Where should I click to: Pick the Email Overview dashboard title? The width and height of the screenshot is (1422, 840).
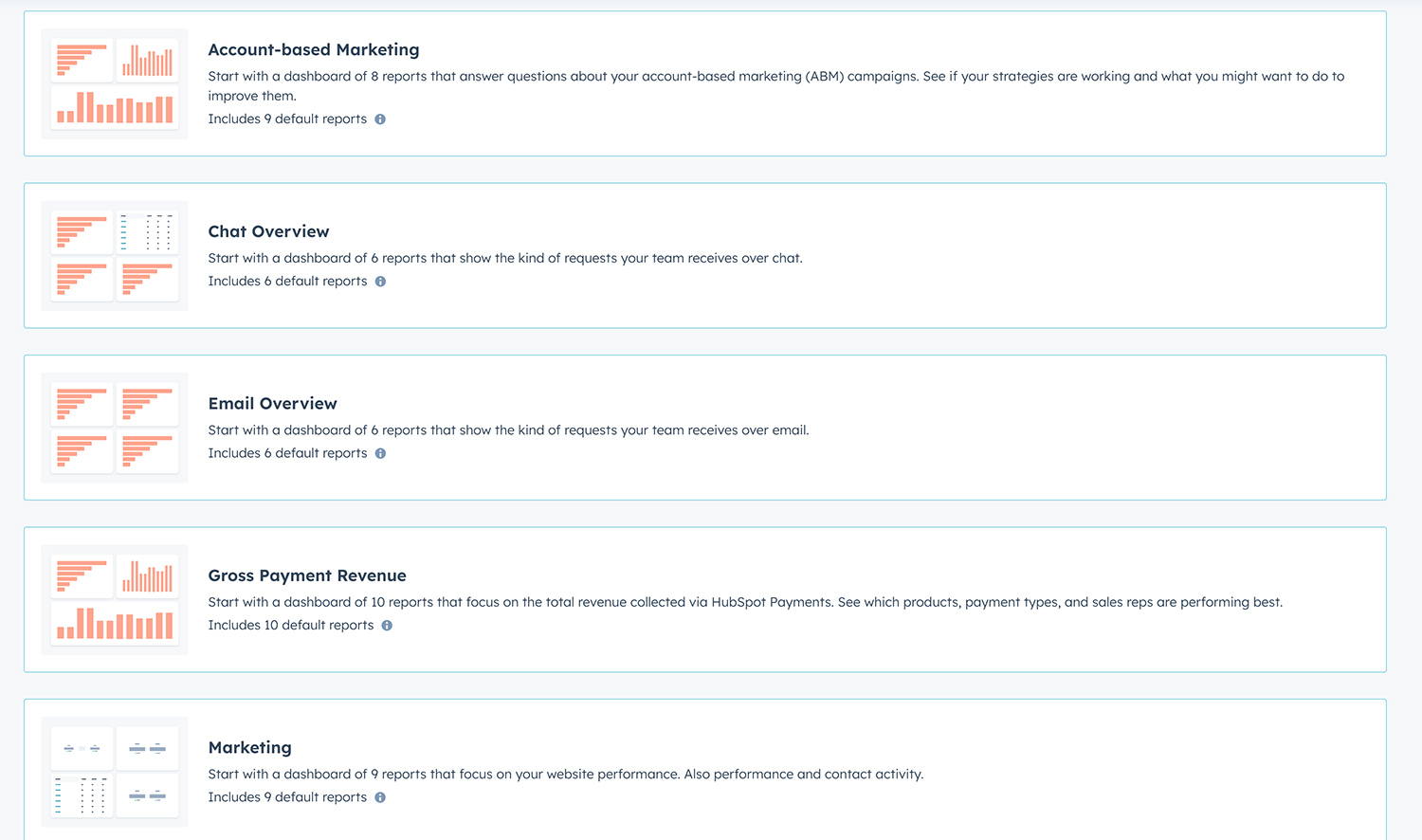click(x=272, y=404)
